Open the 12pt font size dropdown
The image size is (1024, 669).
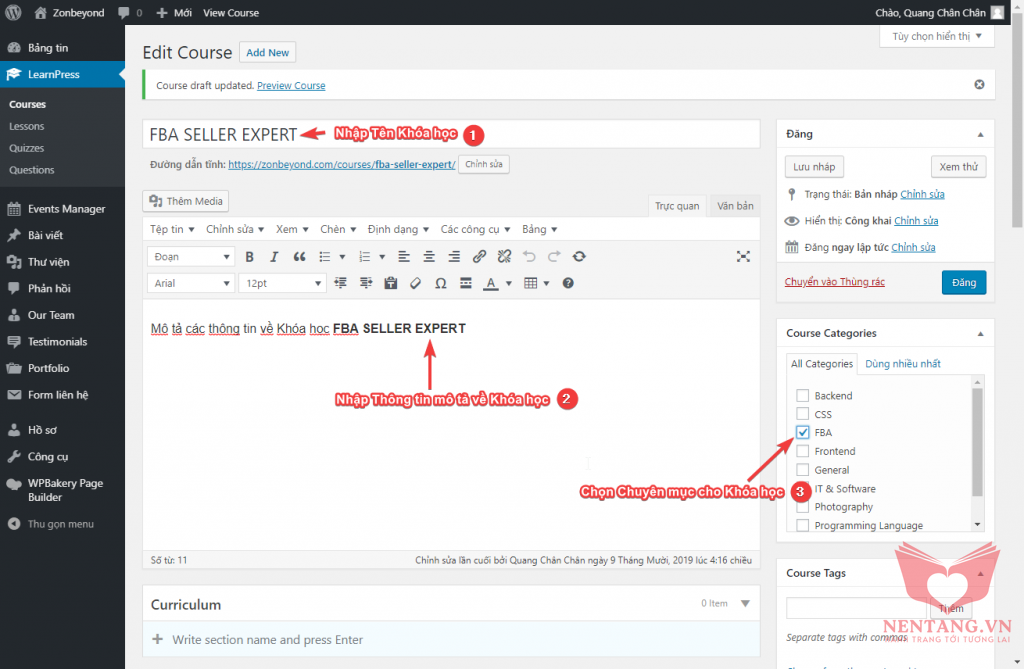tap(282, 283)
